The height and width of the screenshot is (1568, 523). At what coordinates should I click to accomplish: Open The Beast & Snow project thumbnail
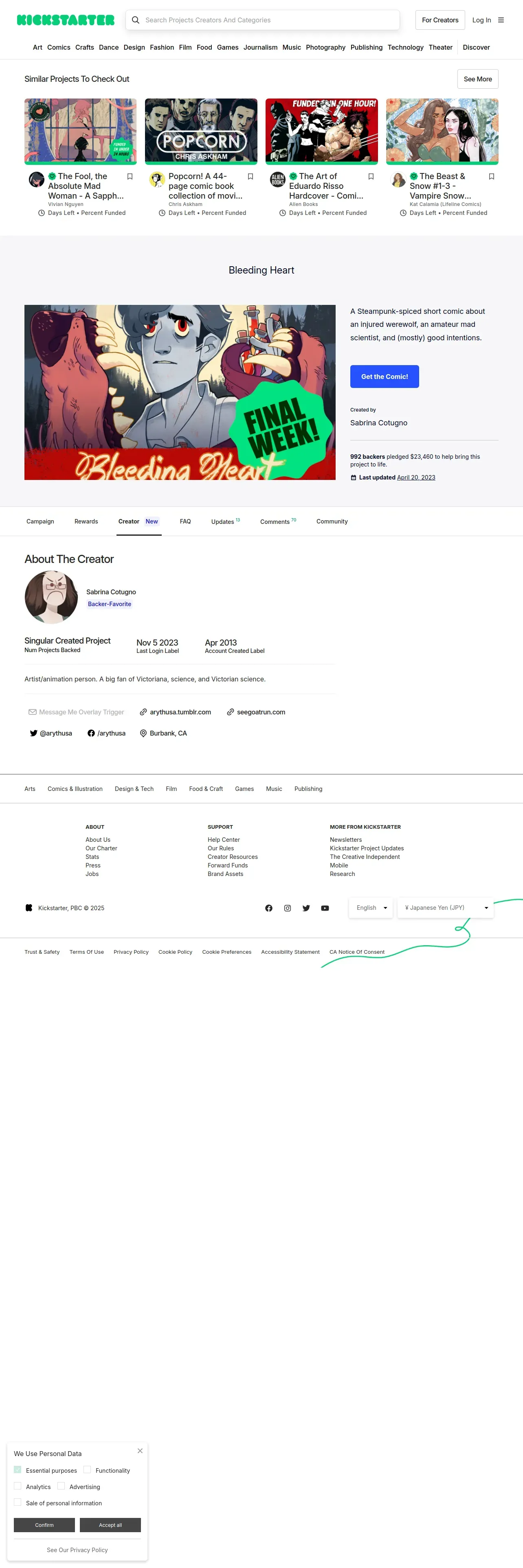click(x=442, y=131)
